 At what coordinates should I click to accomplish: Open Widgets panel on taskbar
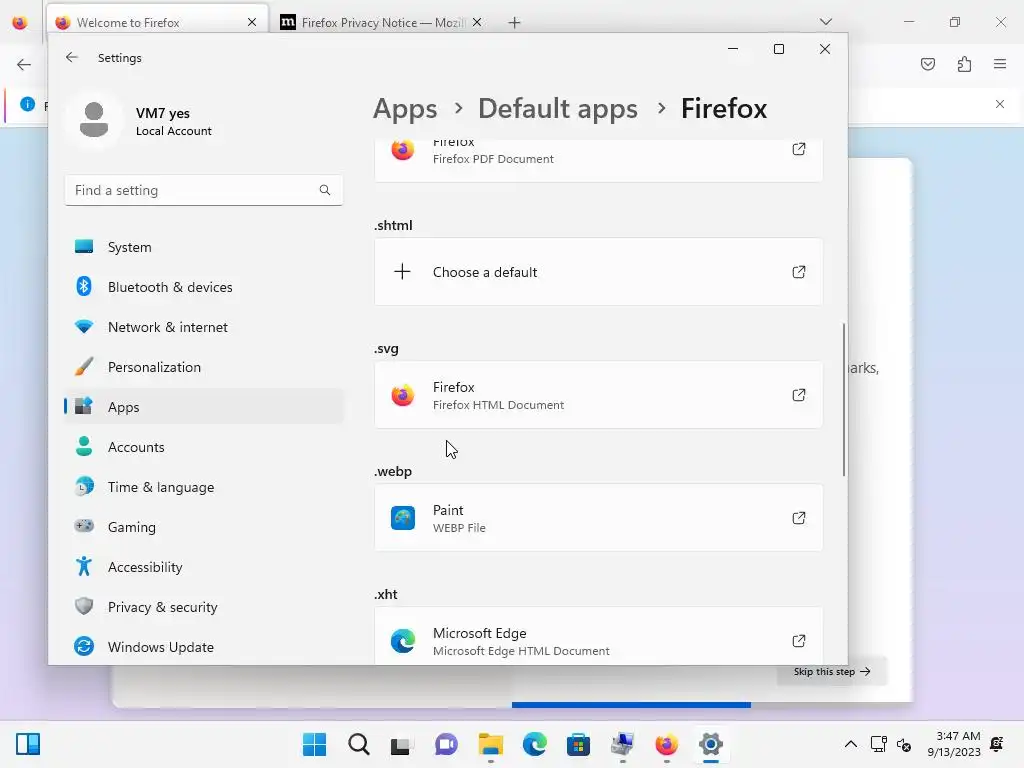(27, 744)
